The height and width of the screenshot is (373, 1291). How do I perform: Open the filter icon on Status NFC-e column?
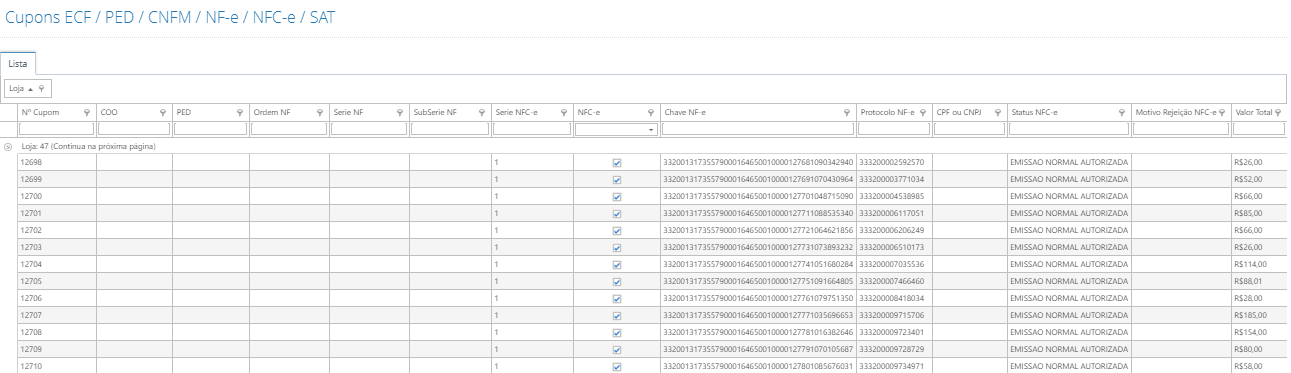pos(1122,113)
